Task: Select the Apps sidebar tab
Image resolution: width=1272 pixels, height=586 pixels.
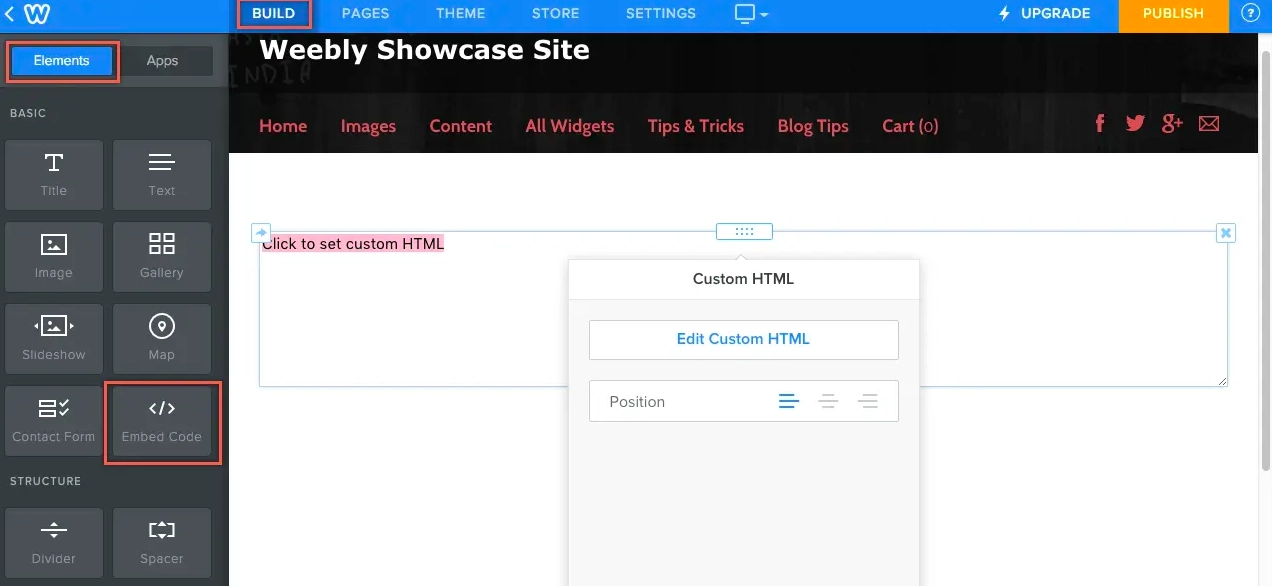Action: [x=163, y=61]
